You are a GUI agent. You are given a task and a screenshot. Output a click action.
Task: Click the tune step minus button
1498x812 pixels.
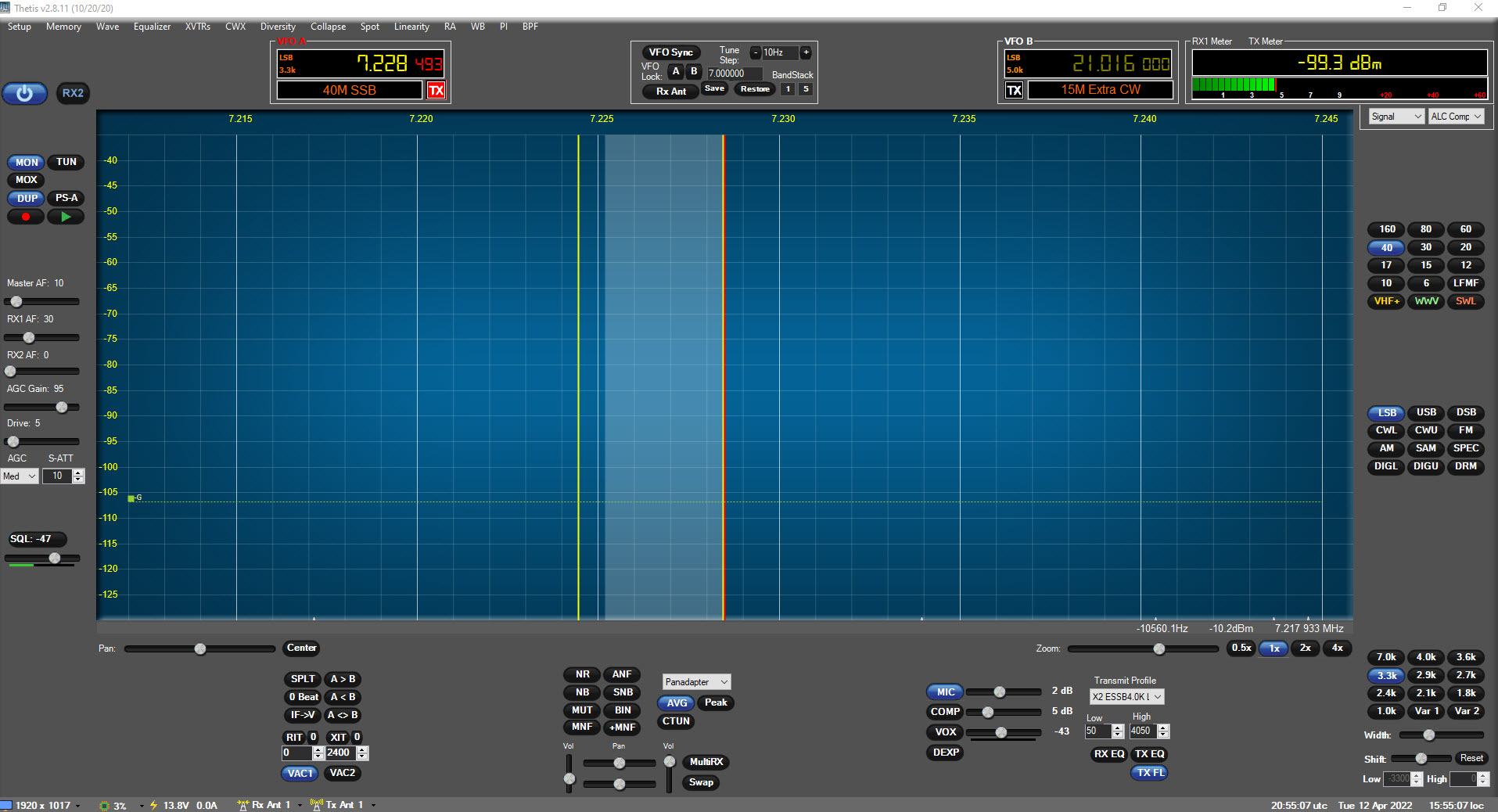(755, 52)
